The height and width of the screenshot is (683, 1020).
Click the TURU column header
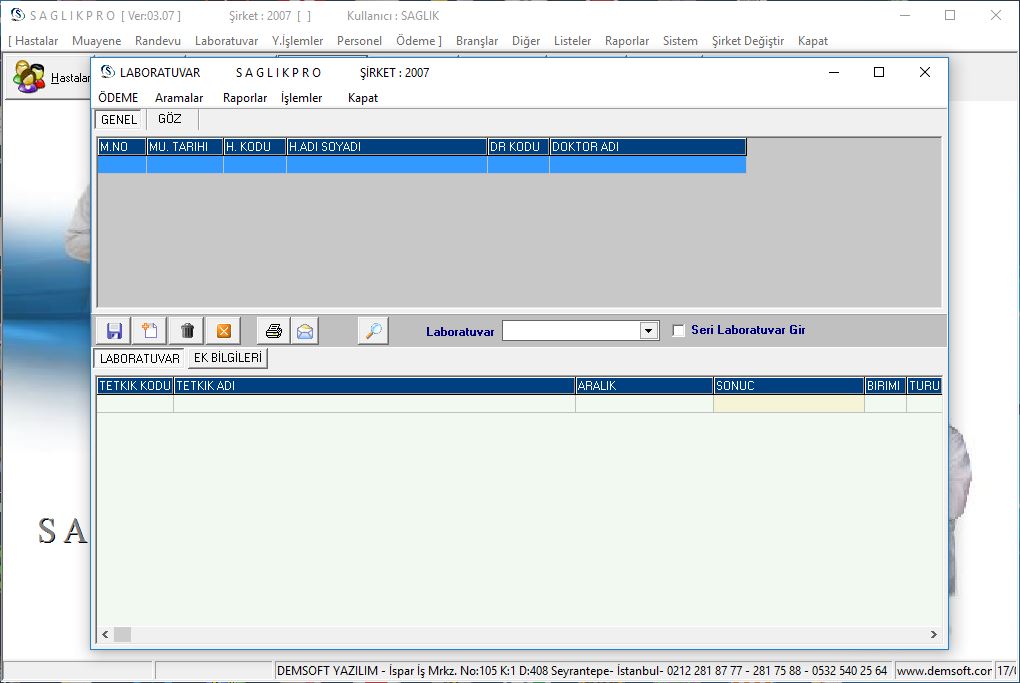(924, 386)
